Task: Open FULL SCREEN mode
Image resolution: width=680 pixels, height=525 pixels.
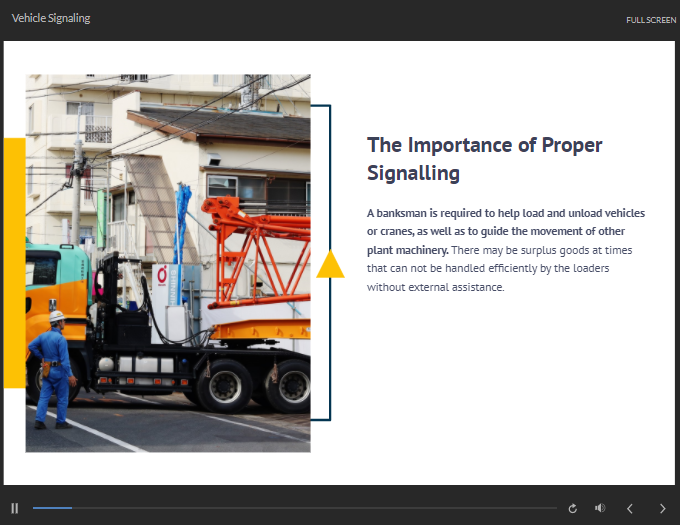Action: pos(651,20)
